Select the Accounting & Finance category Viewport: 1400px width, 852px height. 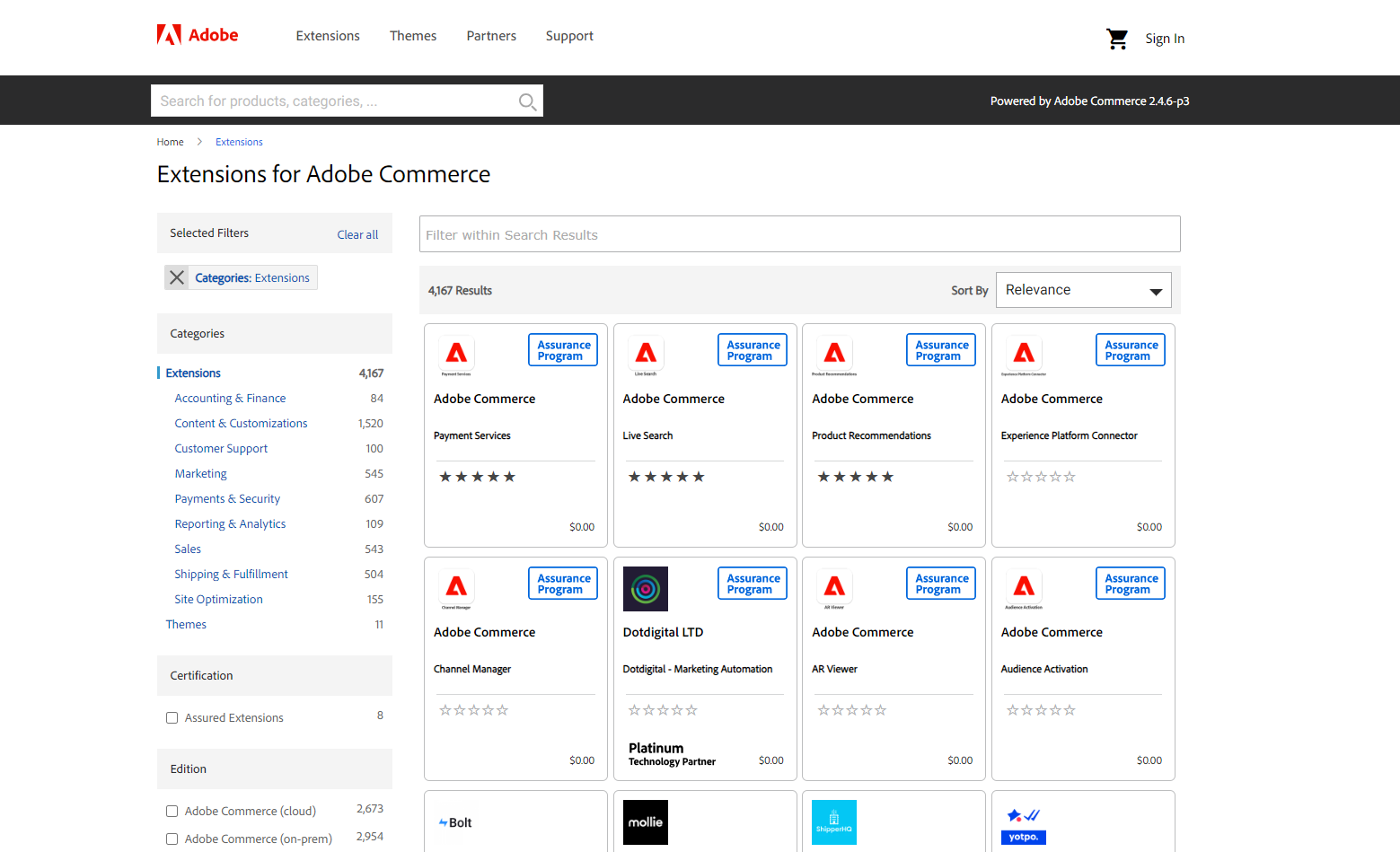230,398
